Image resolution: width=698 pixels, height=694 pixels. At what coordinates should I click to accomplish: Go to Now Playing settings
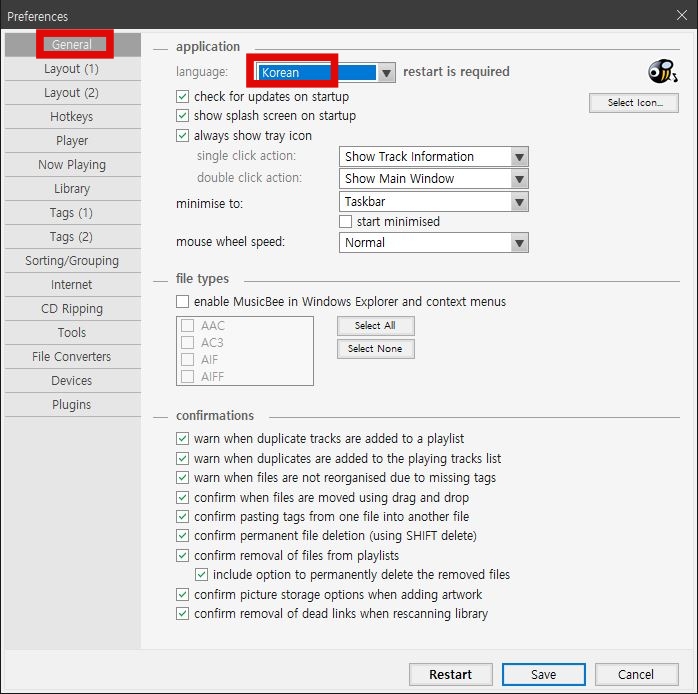pos(73,165)
